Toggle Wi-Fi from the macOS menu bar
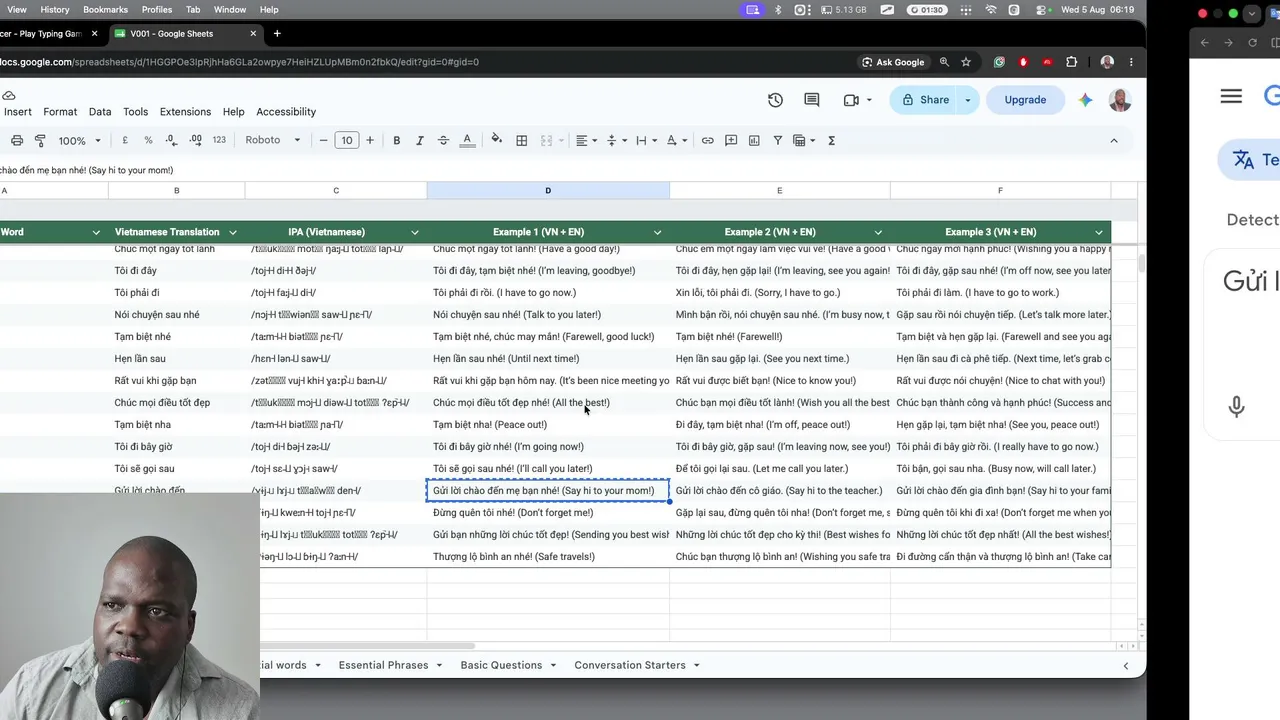 [991, 10]
